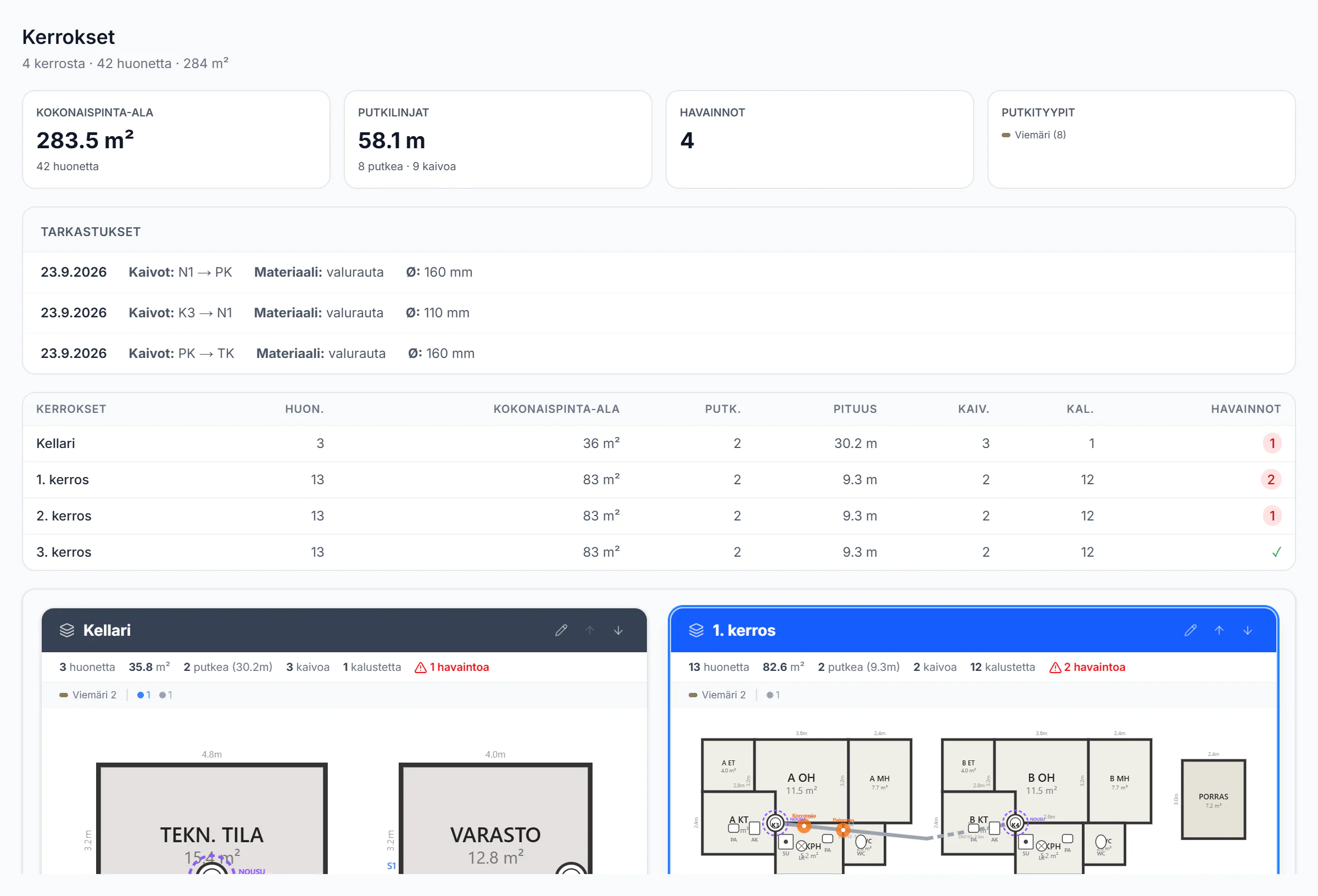Screen dimensions: 1318x896
Task: Select the K3 manhole marker on floor plan
Action: [x=775, y=824]
